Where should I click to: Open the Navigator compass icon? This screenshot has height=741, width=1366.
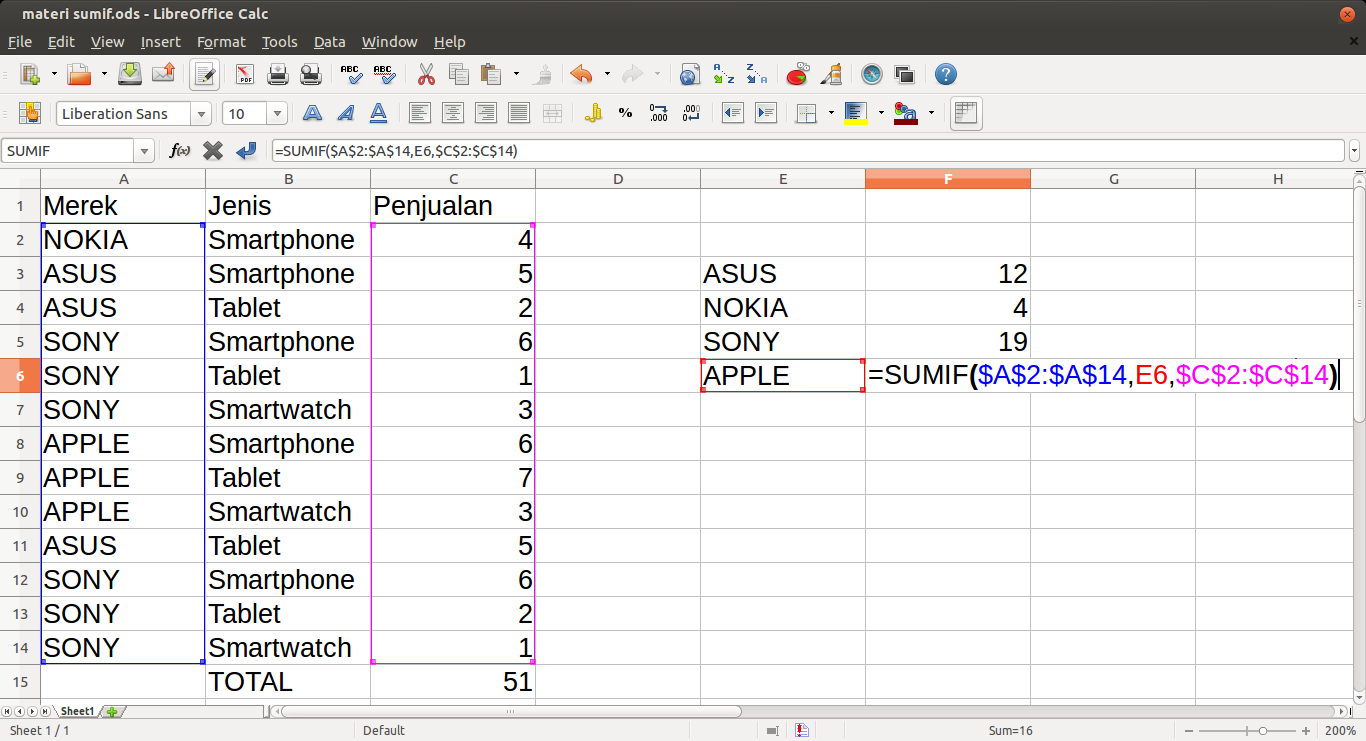coord(872,74)
